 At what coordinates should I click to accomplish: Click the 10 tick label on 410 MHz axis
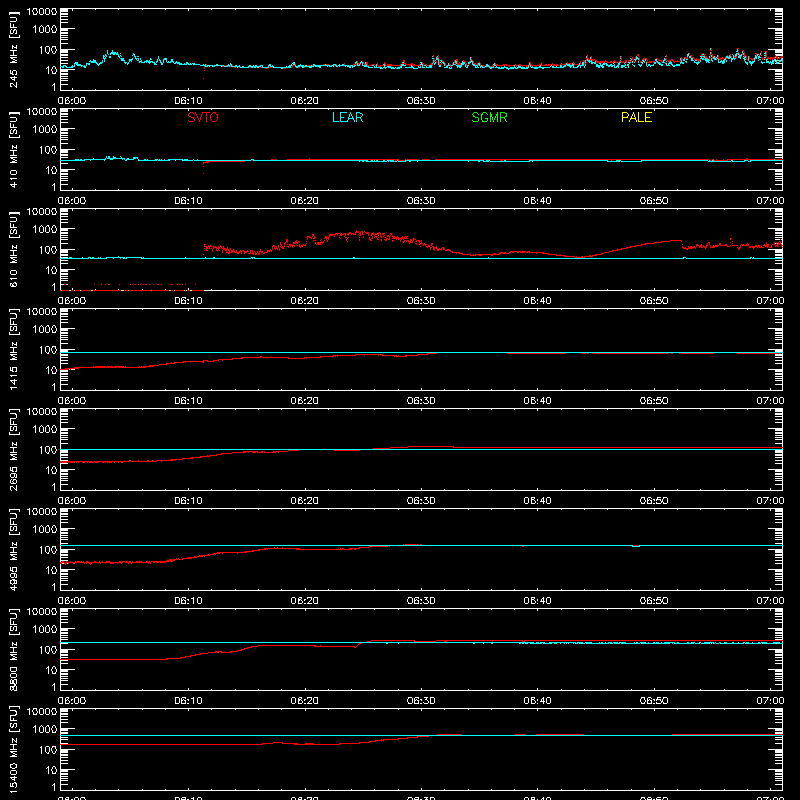coord(51,170)
